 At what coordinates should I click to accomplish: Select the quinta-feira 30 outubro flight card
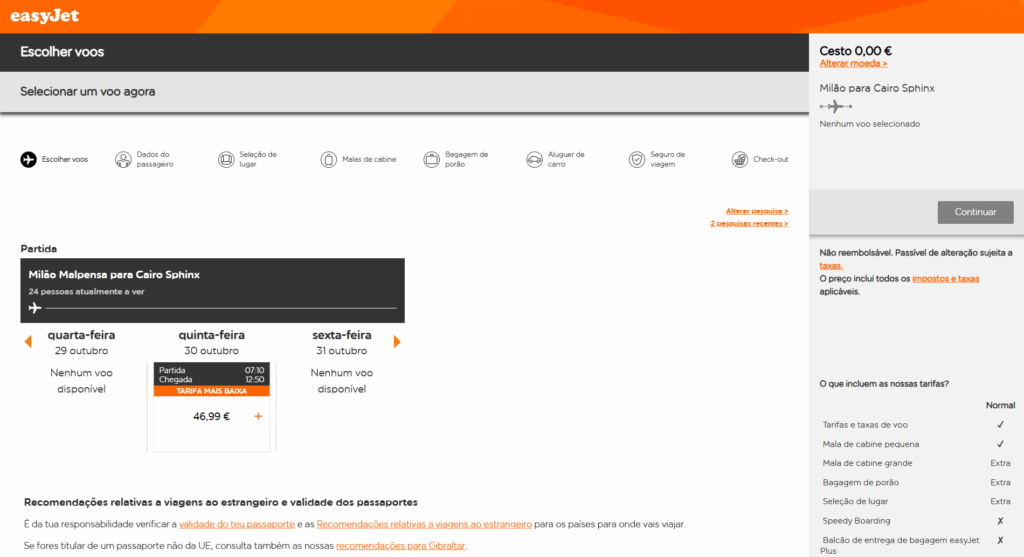(x=211, y=405)
